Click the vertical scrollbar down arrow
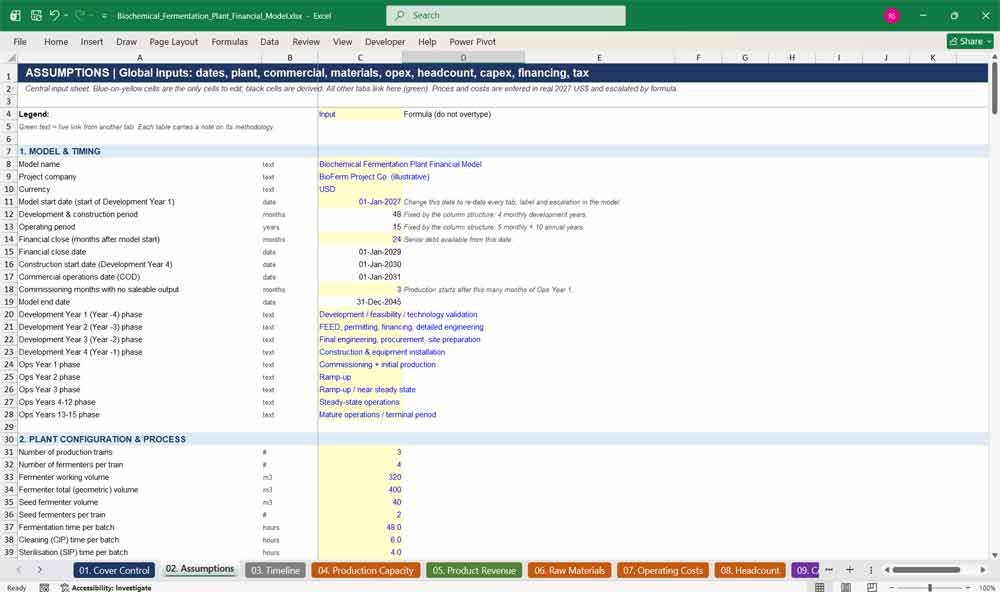Viewport: 1000px width, 592px height. point(994,556)
